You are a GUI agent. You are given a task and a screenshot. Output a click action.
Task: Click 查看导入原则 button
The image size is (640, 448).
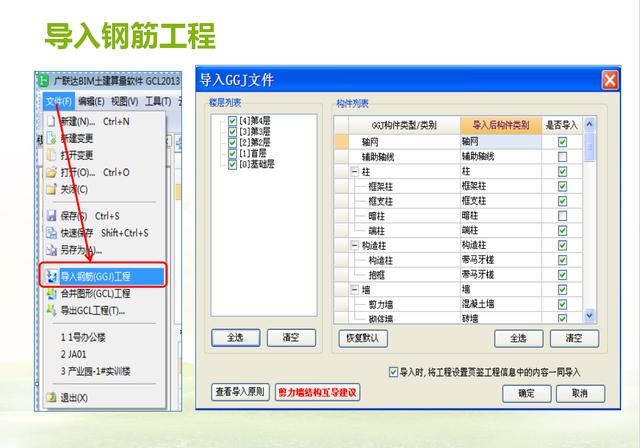(x=240, y=392)
